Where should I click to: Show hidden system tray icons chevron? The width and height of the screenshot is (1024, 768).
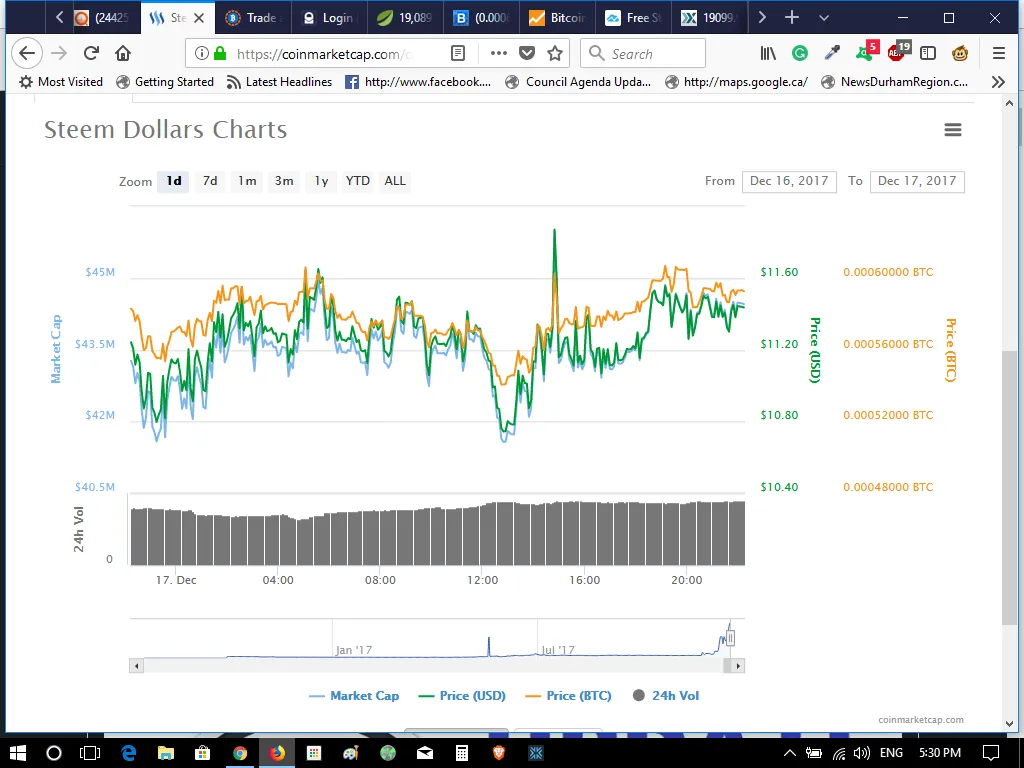click(789, 753)
